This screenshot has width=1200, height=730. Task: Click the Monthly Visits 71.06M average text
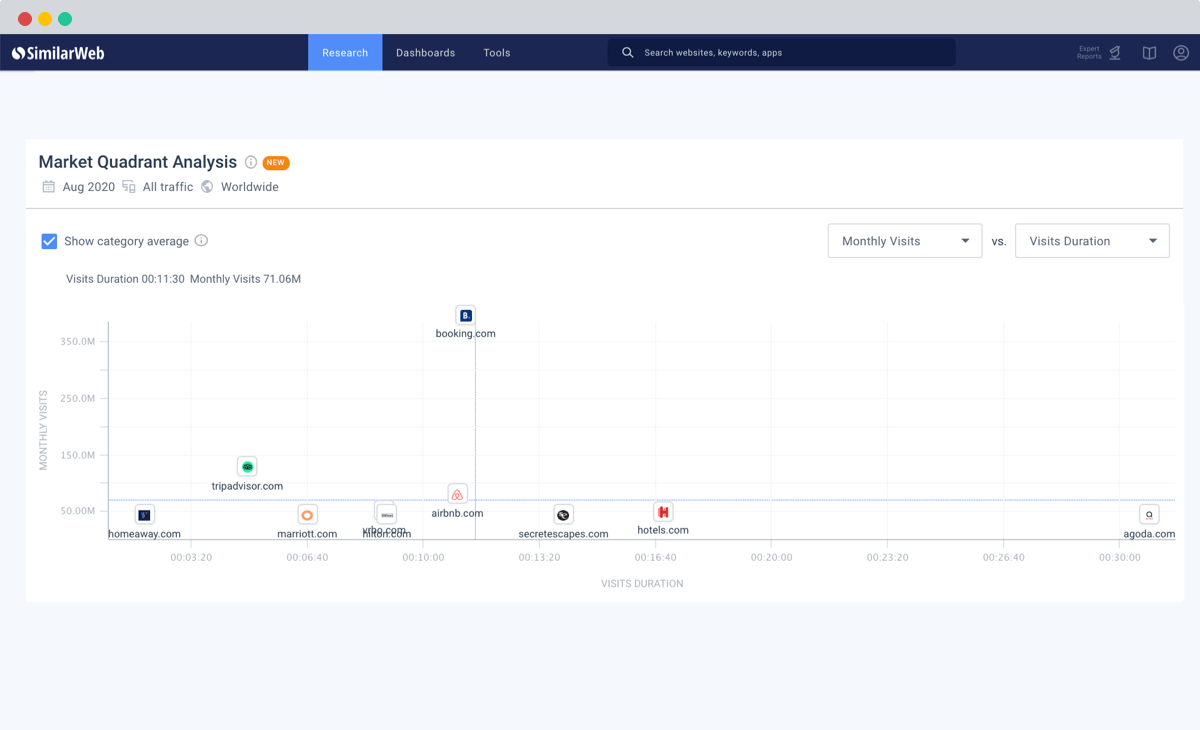[x=245, y=279]
